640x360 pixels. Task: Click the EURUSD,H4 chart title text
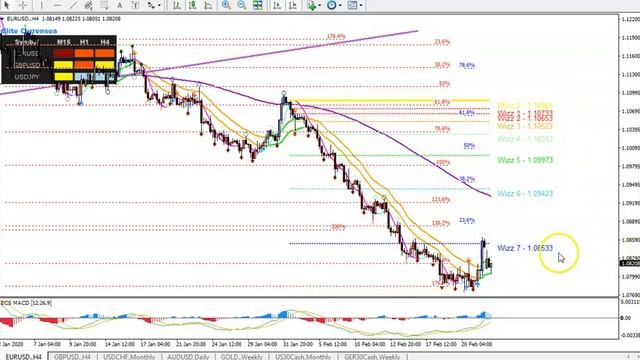tap(23, 19)
